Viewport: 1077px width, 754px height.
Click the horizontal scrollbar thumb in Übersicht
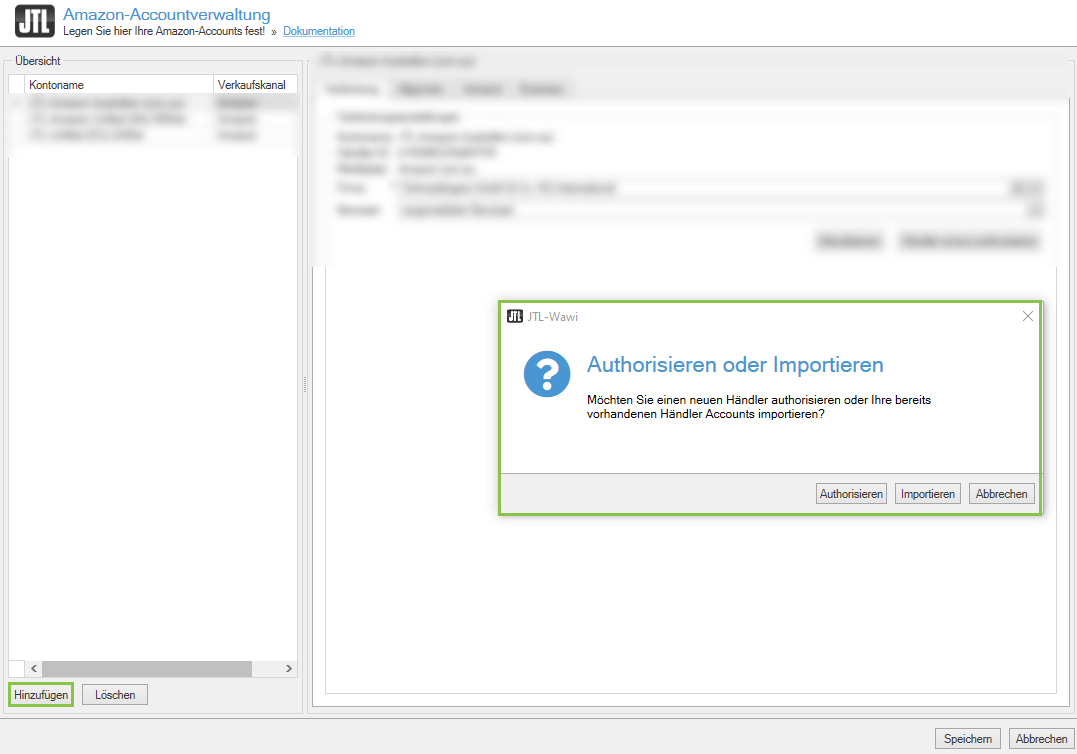[x=146, y=668]
